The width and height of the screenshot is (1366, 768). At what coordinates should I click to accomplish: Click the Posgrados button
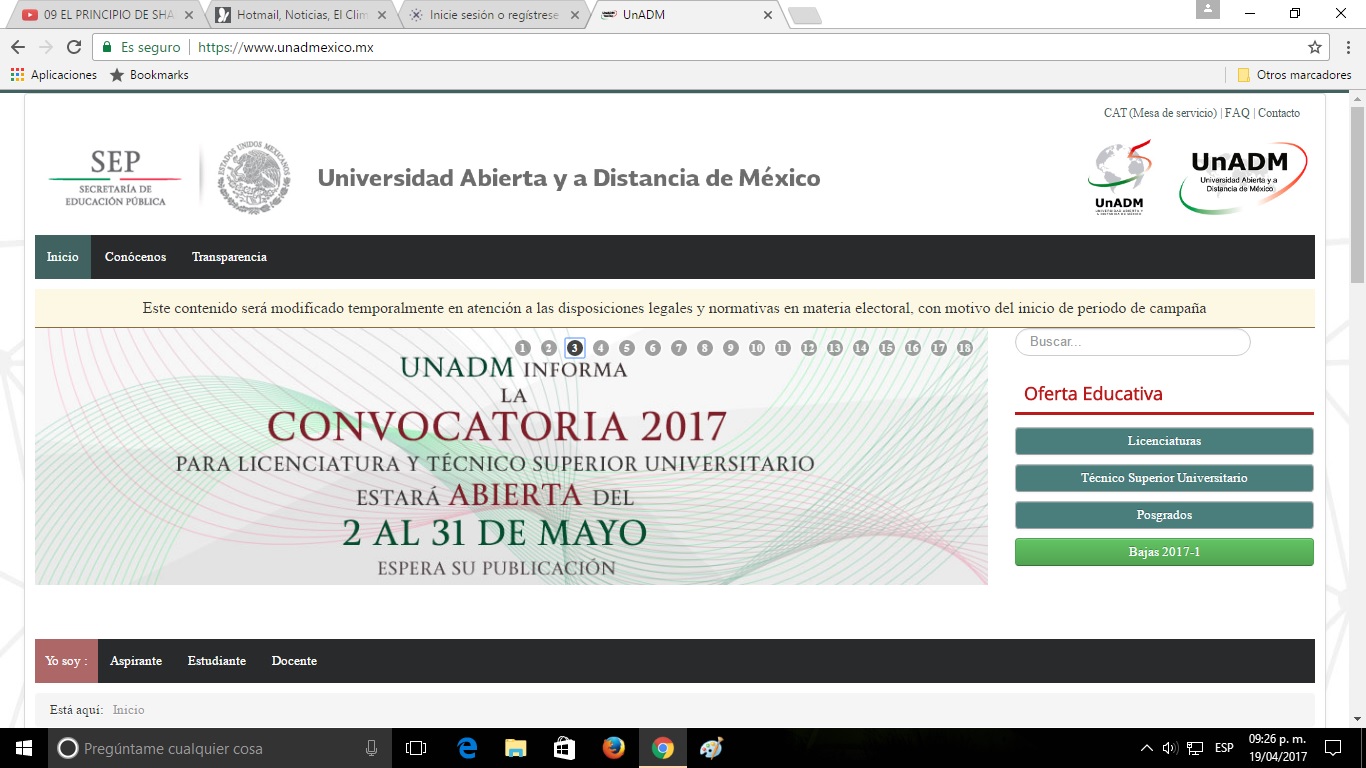pos(1164,515)
